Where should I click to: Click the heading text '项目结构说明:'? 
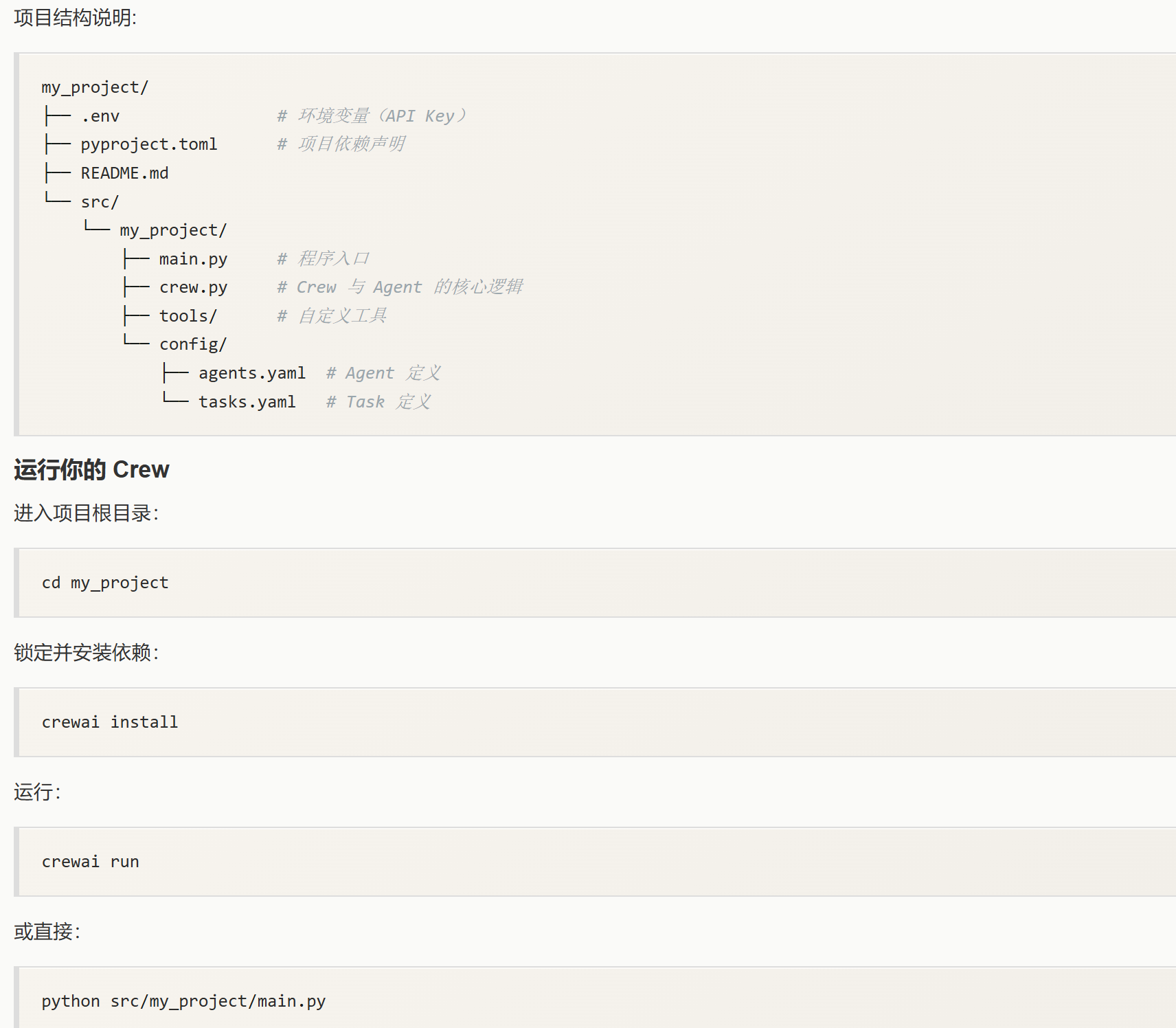(x=75, y=18)
